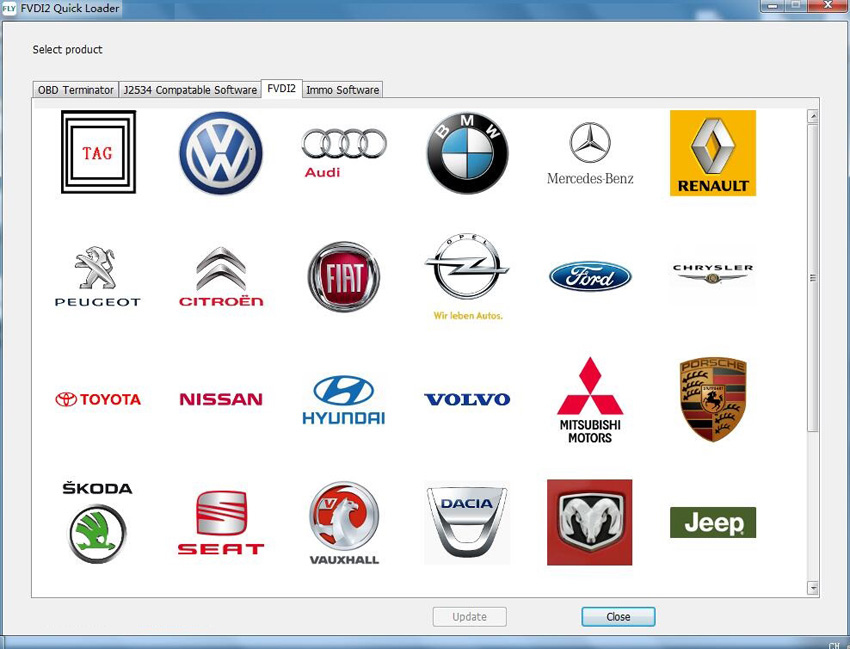850x649 pixels.
Task: Click the scrollbar down arrow
Action: click(x=813, y=588)
